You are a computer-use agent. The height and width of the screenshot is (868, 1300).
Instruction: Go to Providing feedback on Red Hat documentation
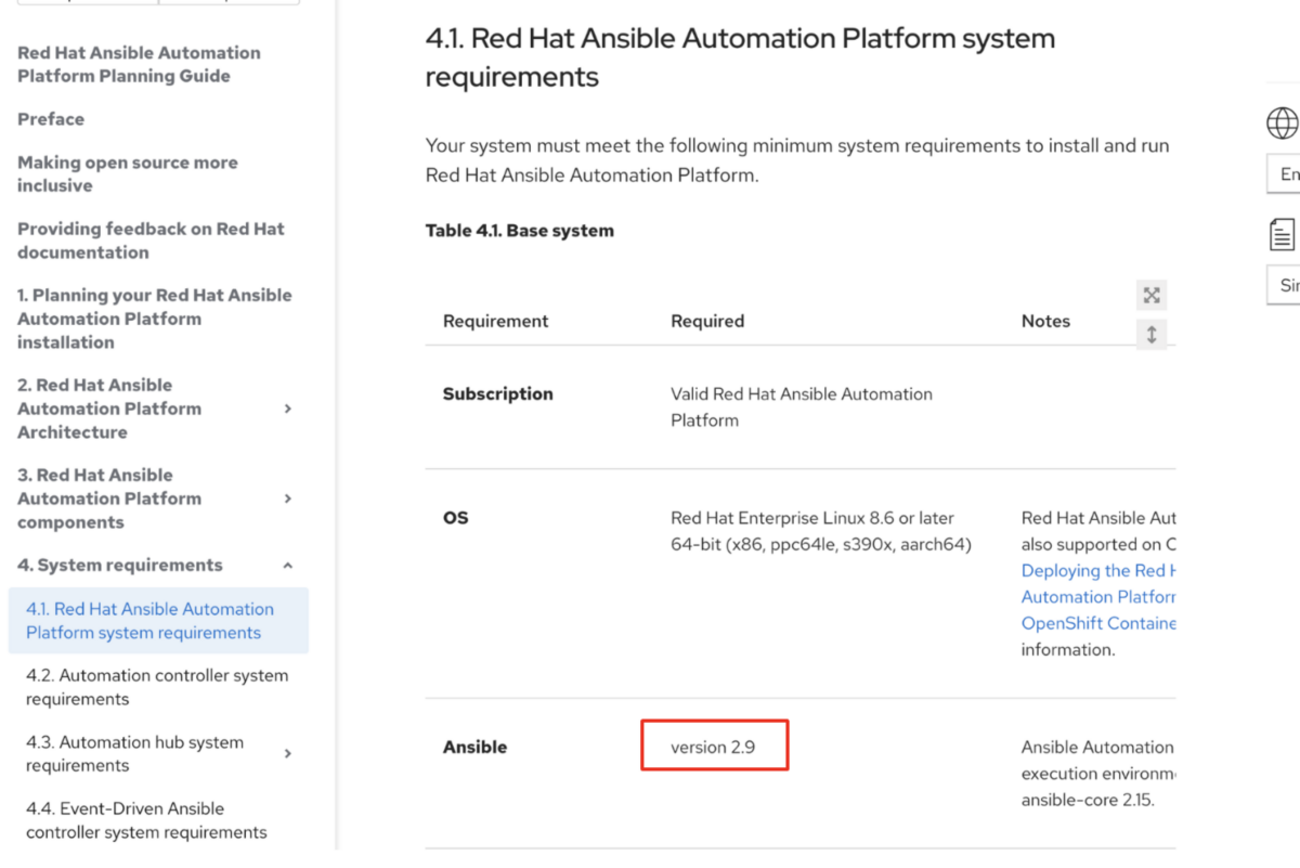click(150, 240)
